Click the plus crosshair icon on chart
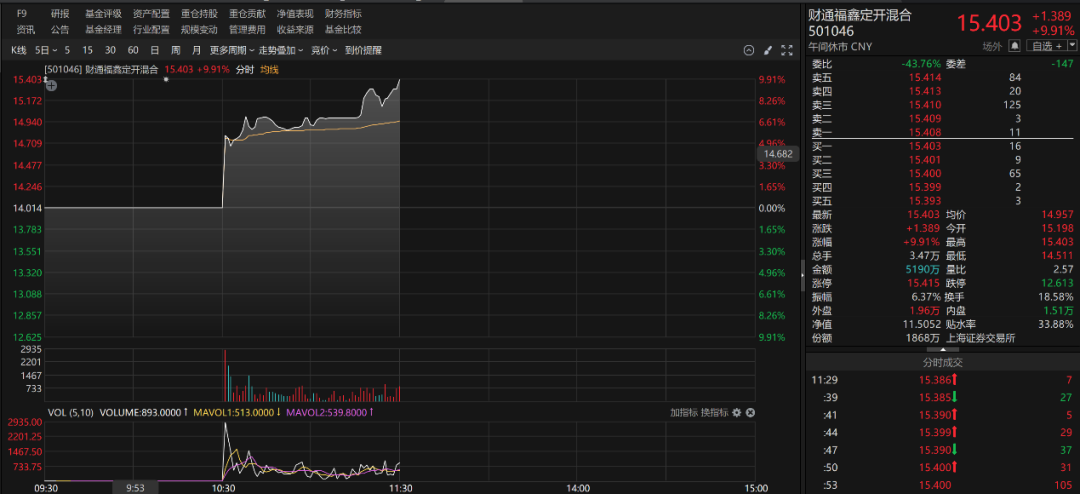The image size is (1080, 494). [x=51, y=86]
